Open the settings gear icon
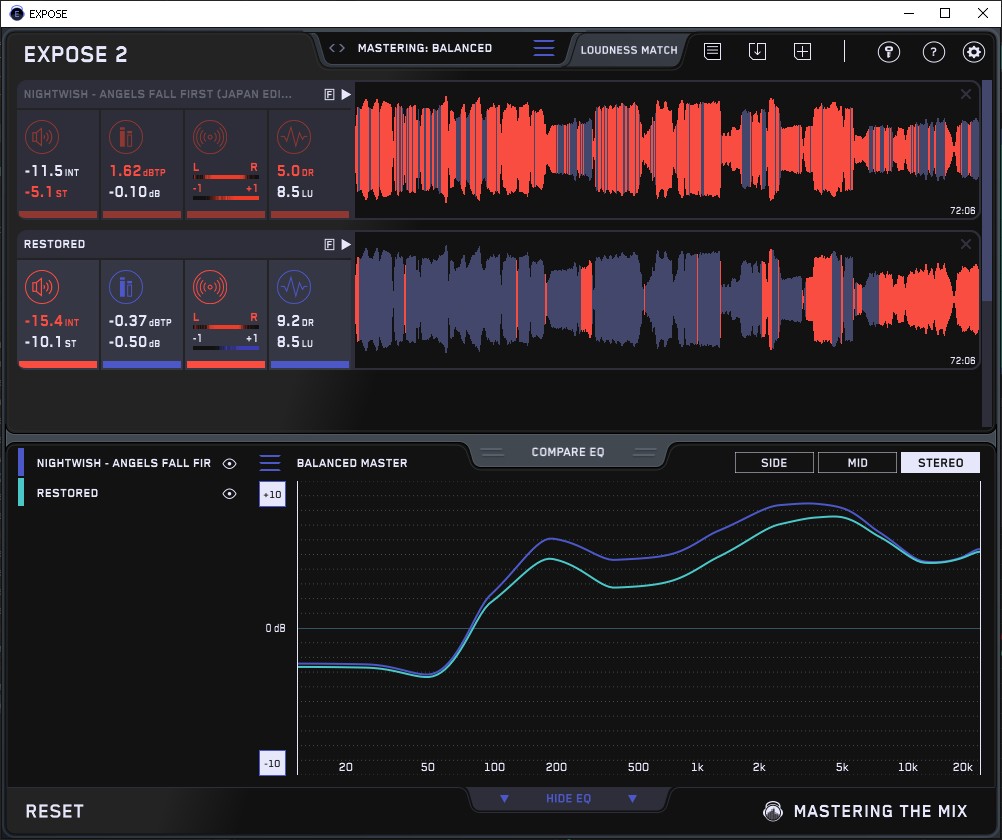This screenshot has width=1002, height=840. pos(973,52)
